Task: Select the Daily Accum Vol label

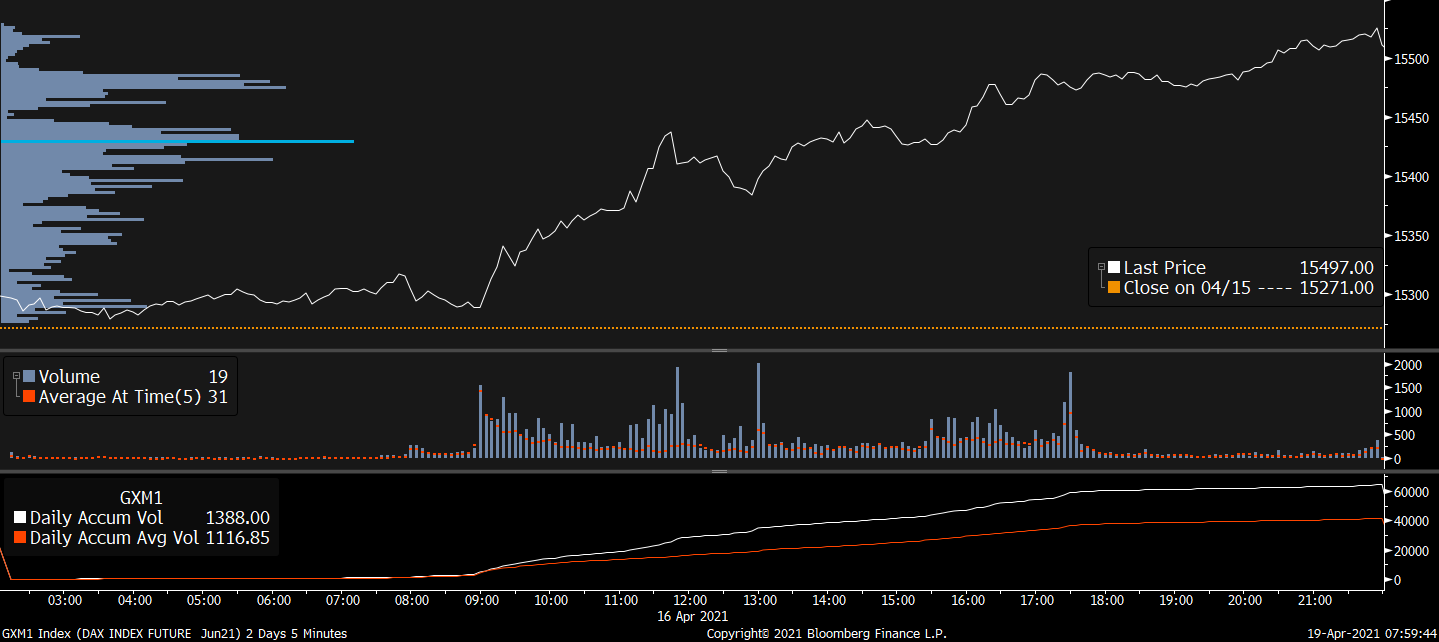Action: (96, 518)
